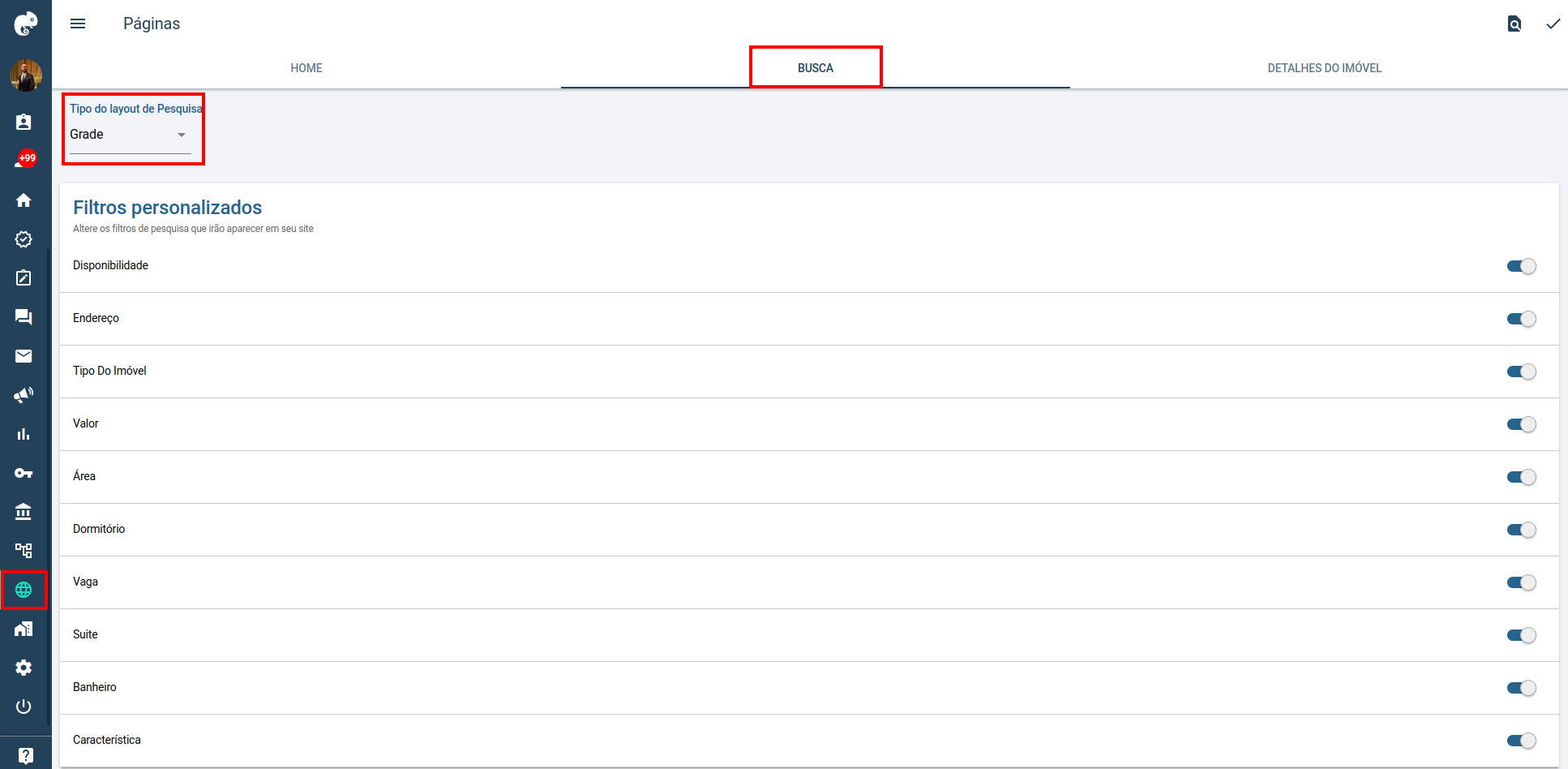Toggle the Dormitório filter switch

point(1521,530)
